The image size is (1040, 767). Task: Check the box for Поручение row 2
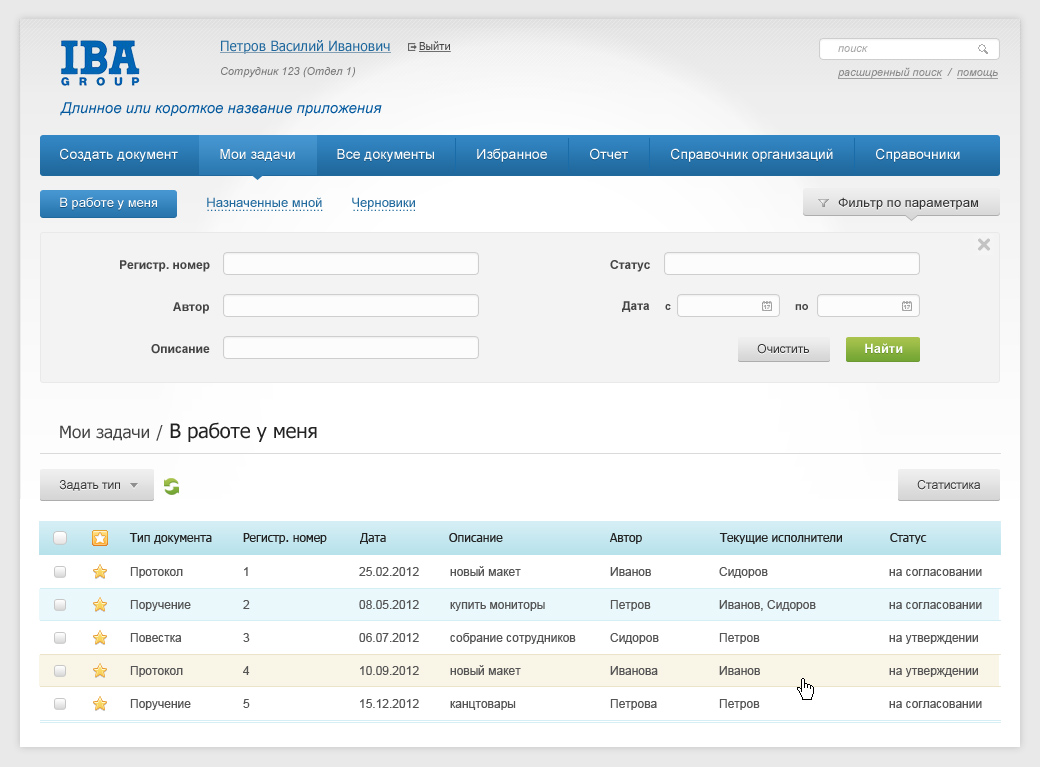(x=60, y=605)
